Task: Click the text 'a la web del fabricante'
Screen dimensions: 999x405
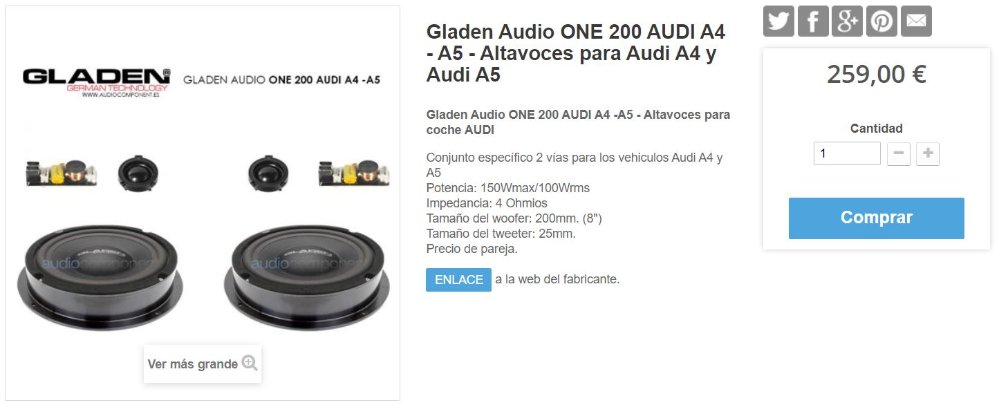Action: (557, 279)
